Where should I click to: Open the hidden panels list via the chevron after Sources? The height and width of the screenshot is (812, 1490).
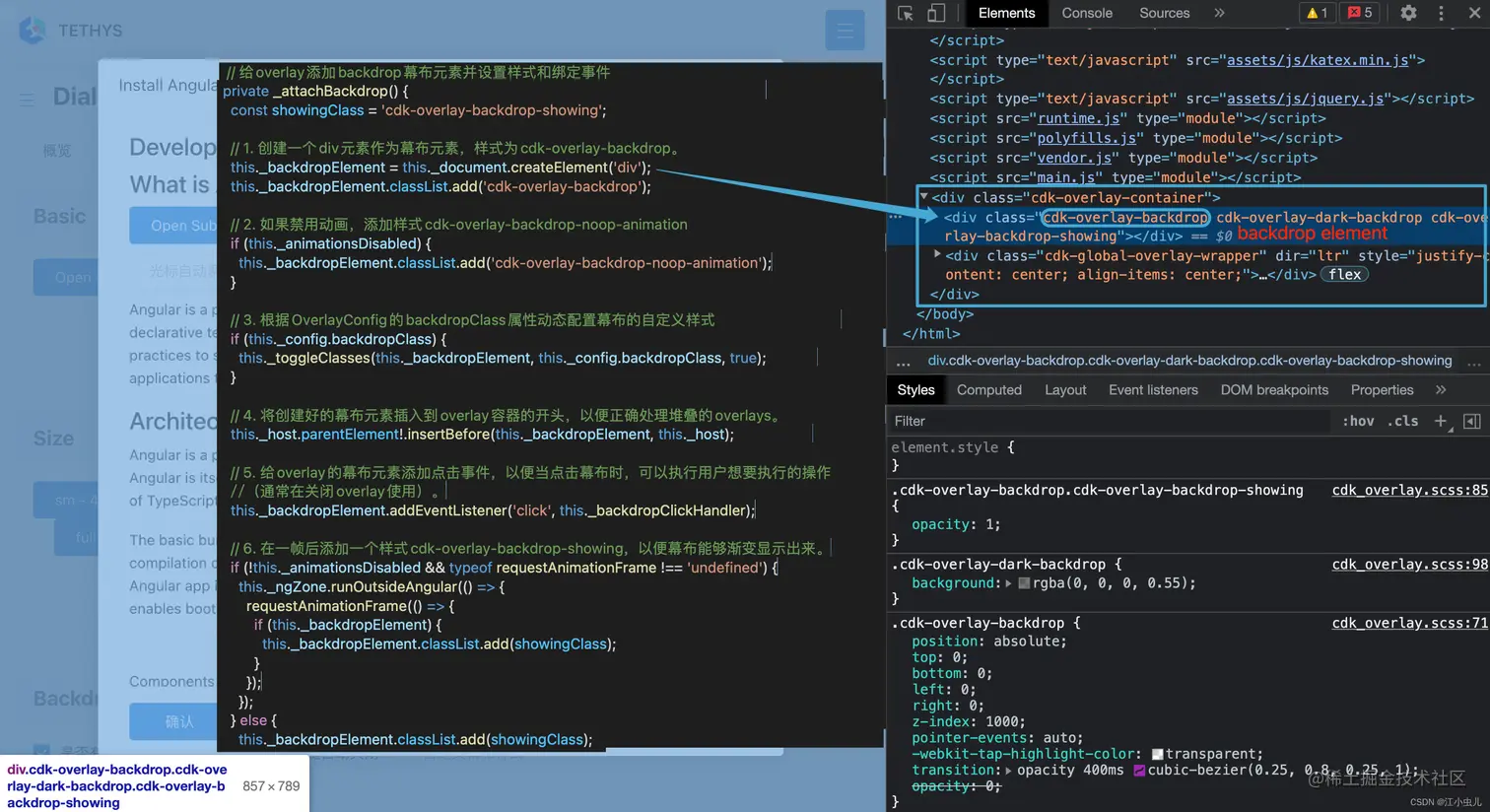(x=1219, y=13)
